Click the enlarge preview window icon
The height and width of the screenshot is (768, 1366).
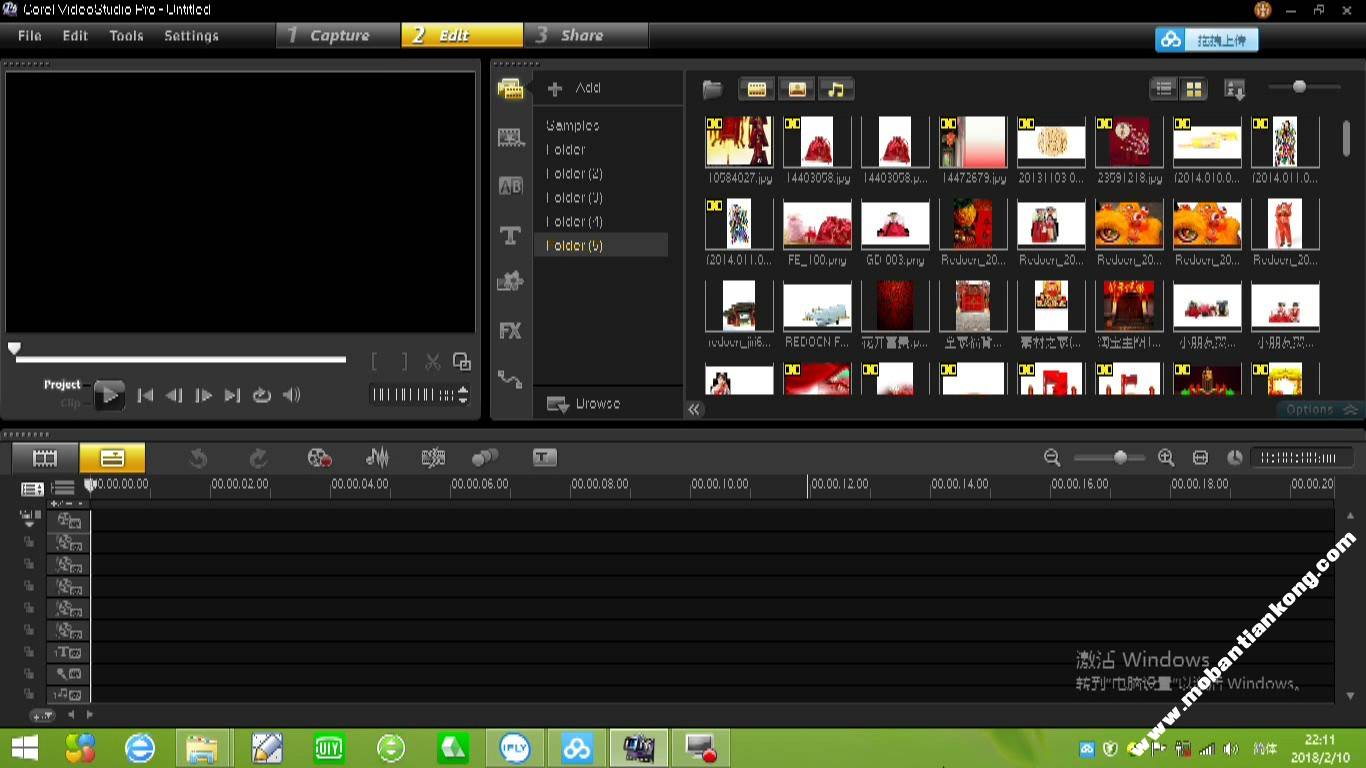[x=462, y=361]
